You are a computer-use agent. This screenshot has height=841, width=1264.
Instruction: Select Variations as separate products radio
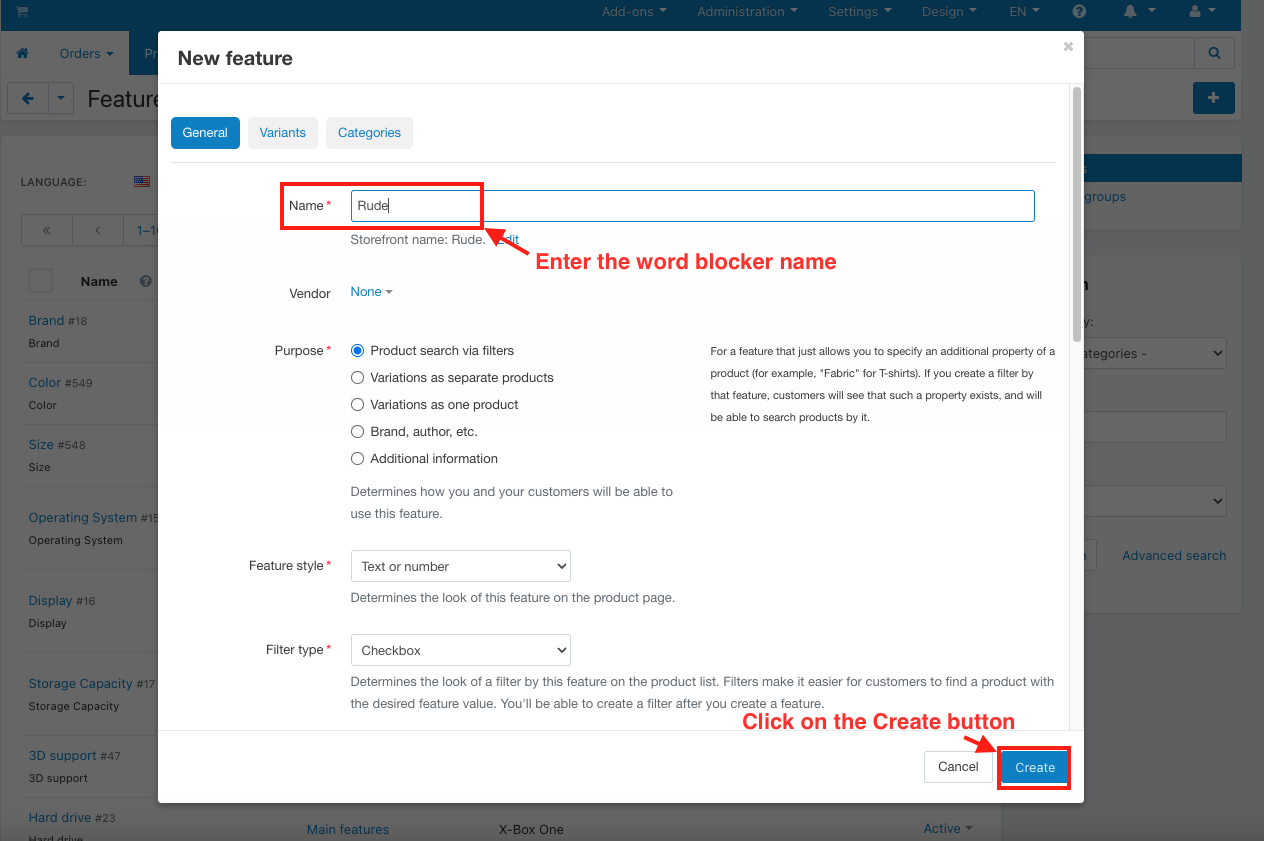357,378
